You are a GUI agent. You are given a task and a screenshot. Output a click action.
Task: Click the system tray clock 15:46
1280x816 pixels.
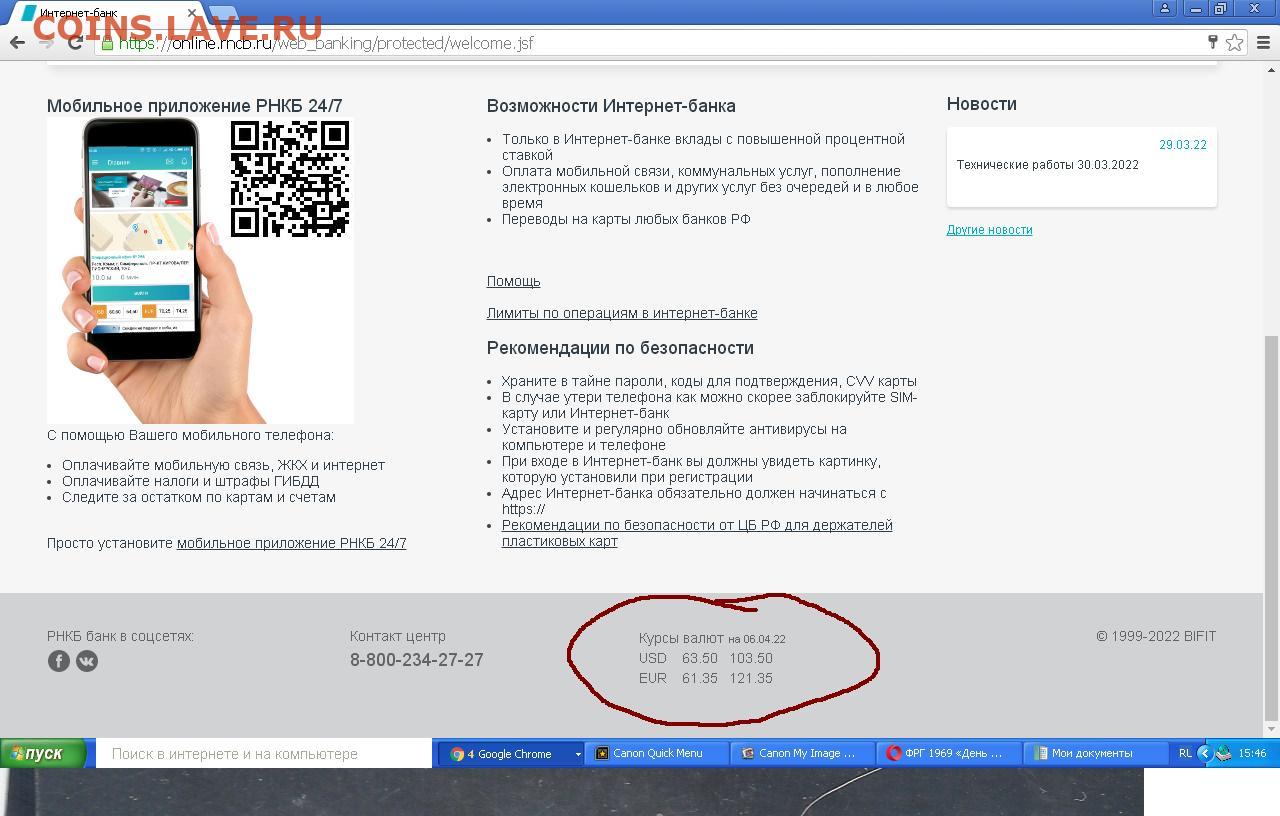pyautogui.click(x=1252, y=753)
